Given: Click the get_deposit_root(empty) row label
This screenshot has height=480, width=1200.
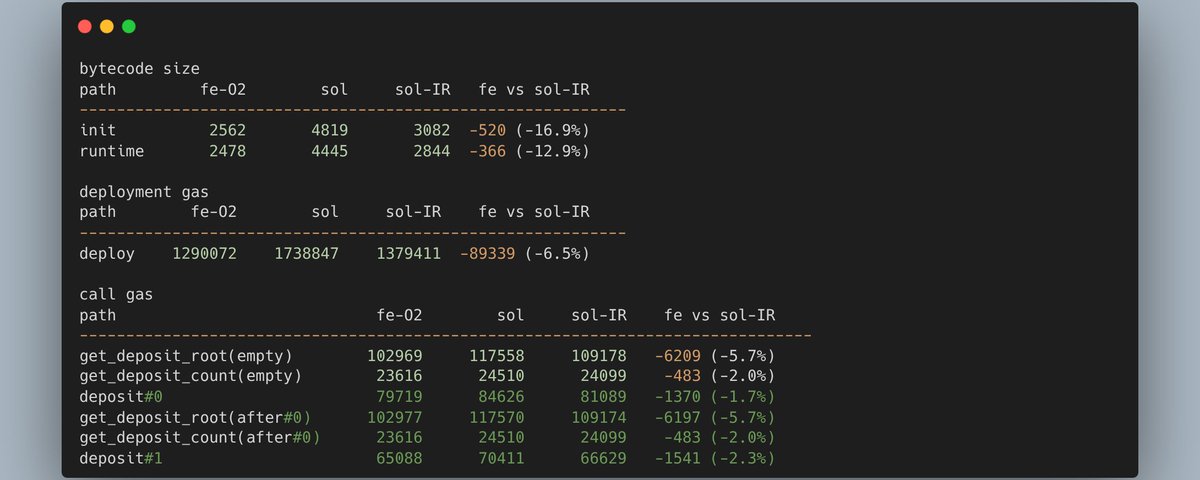Looking at the screenshot, I should (186, 356).
